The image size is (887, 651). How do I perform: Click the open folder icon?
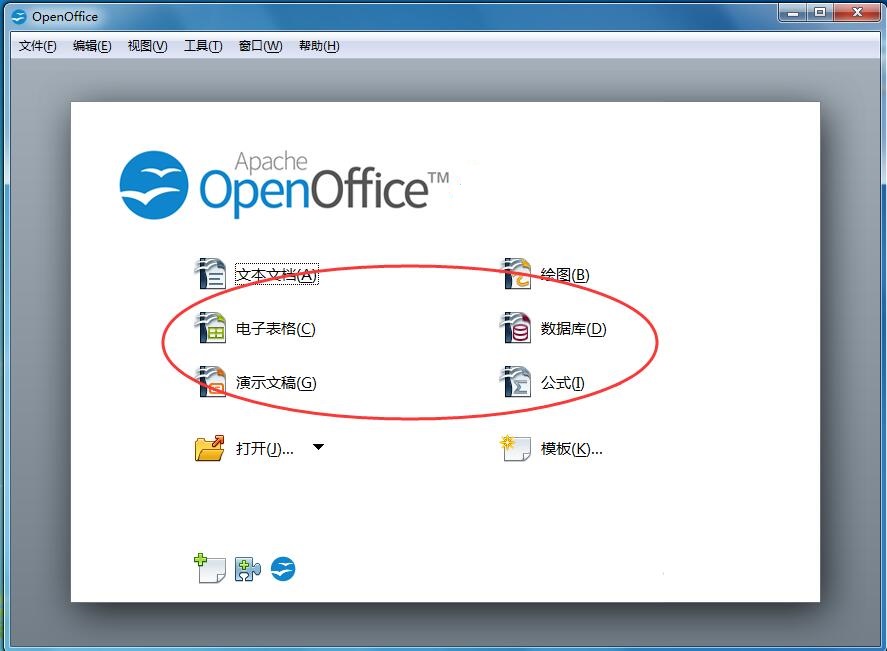(x=210, y=448)
